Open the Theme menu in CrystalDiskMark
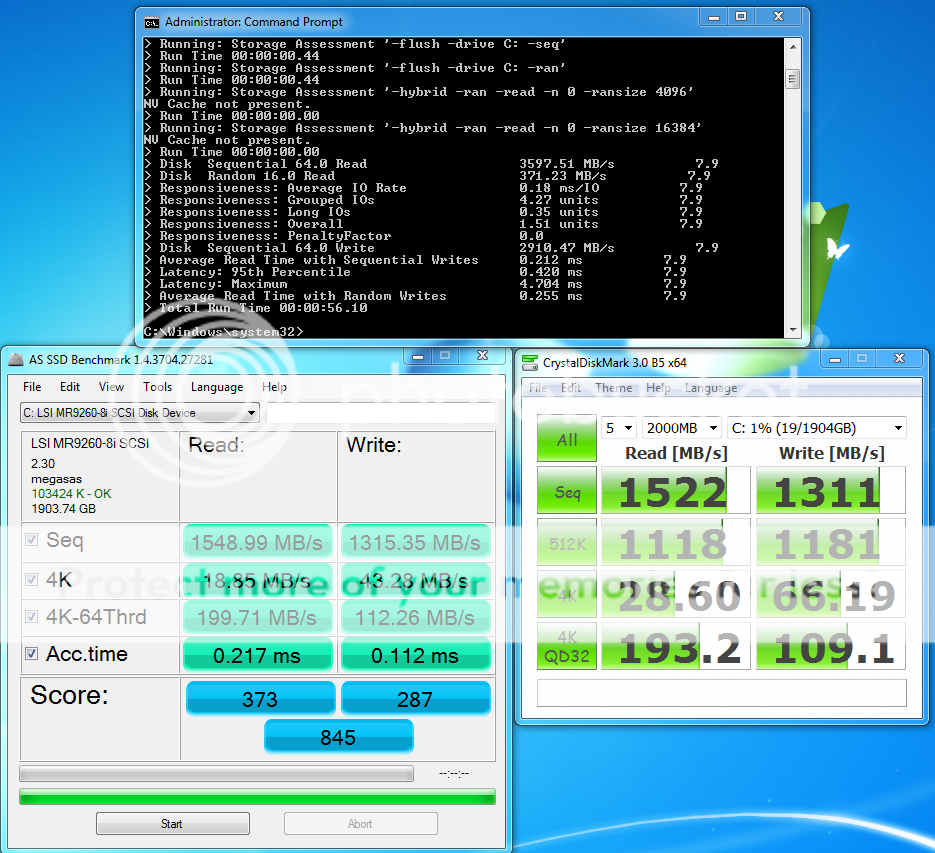Image resolution: width=935 pixels, height=853 pixels. tap(614, 388)
